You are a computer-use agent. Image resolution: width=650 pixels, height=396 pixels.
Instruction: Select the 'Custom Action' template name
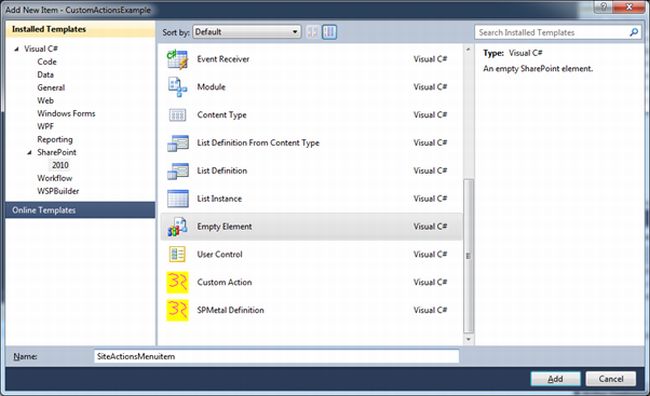[224, 282]
